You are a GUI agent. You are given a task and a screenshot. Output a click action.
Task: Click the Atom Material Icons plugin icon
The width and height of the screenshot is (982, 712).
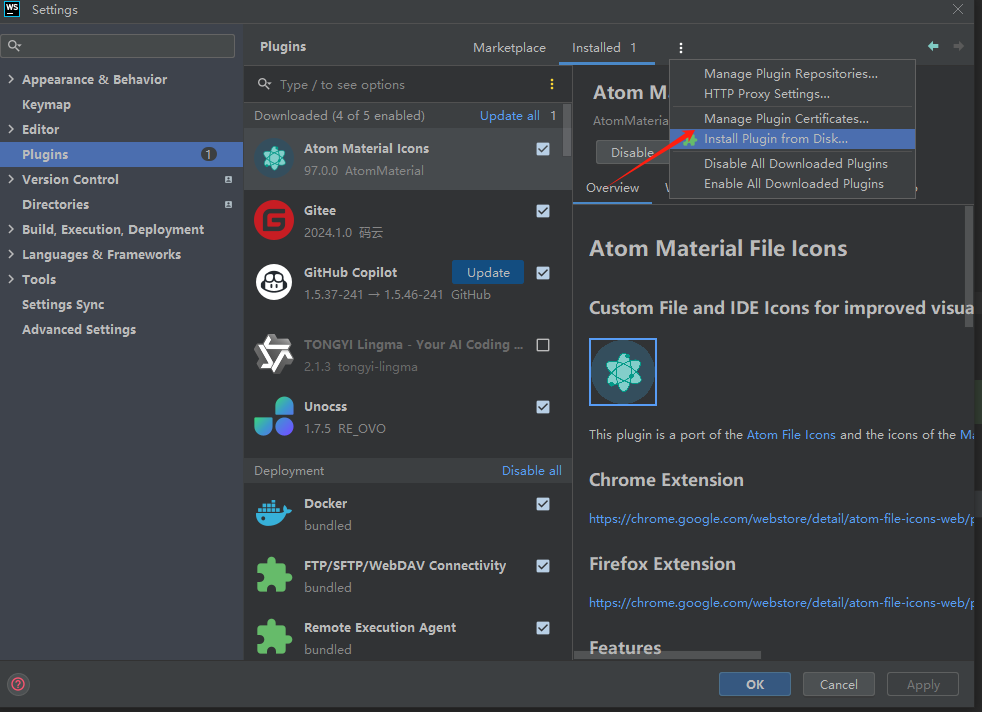click(274, 158)
